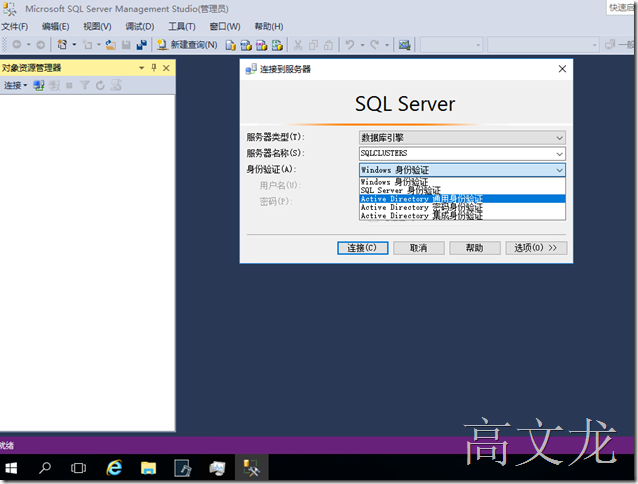
Task: Close the Object Explorer panel
Action: pyautogui.click(x=166, y=68)
